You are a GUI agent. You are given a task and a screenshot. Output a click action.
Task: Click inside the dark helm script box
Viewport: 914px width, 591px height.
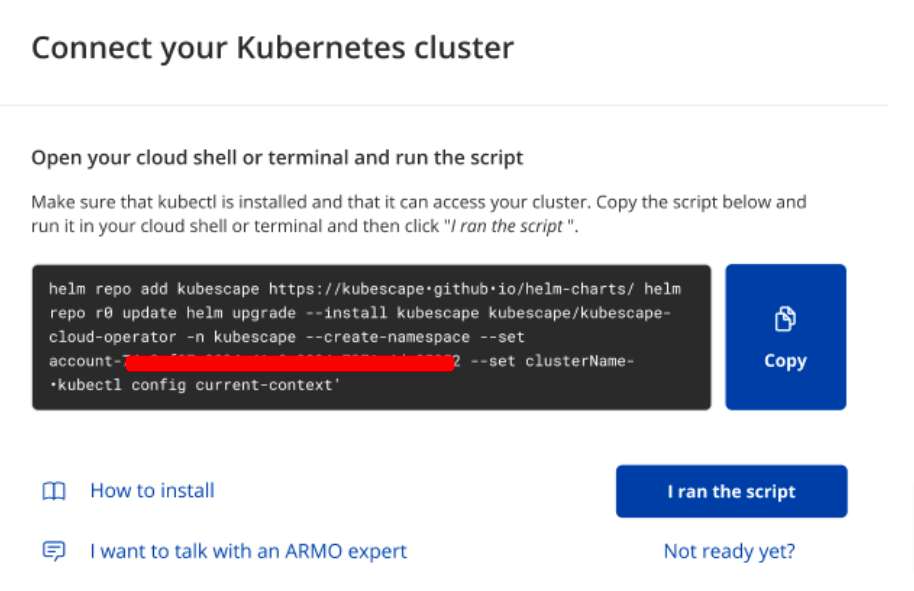pyautogui.click(x=371, y=337)
